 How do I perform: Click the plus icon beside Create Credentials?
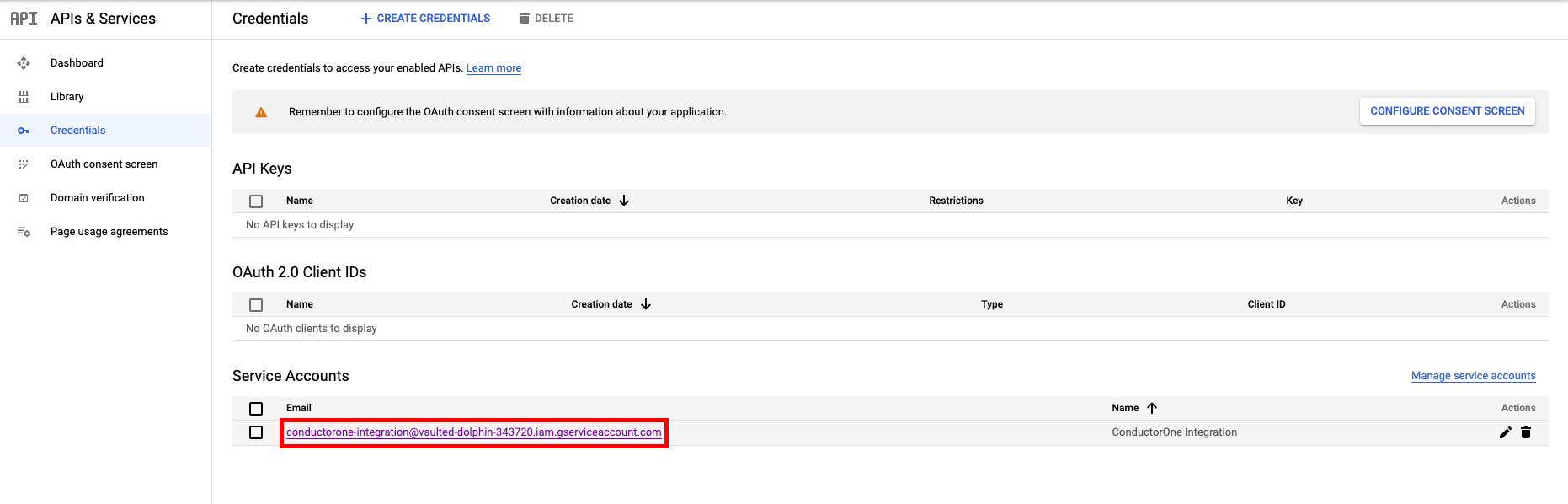click(x=366, y=19)
